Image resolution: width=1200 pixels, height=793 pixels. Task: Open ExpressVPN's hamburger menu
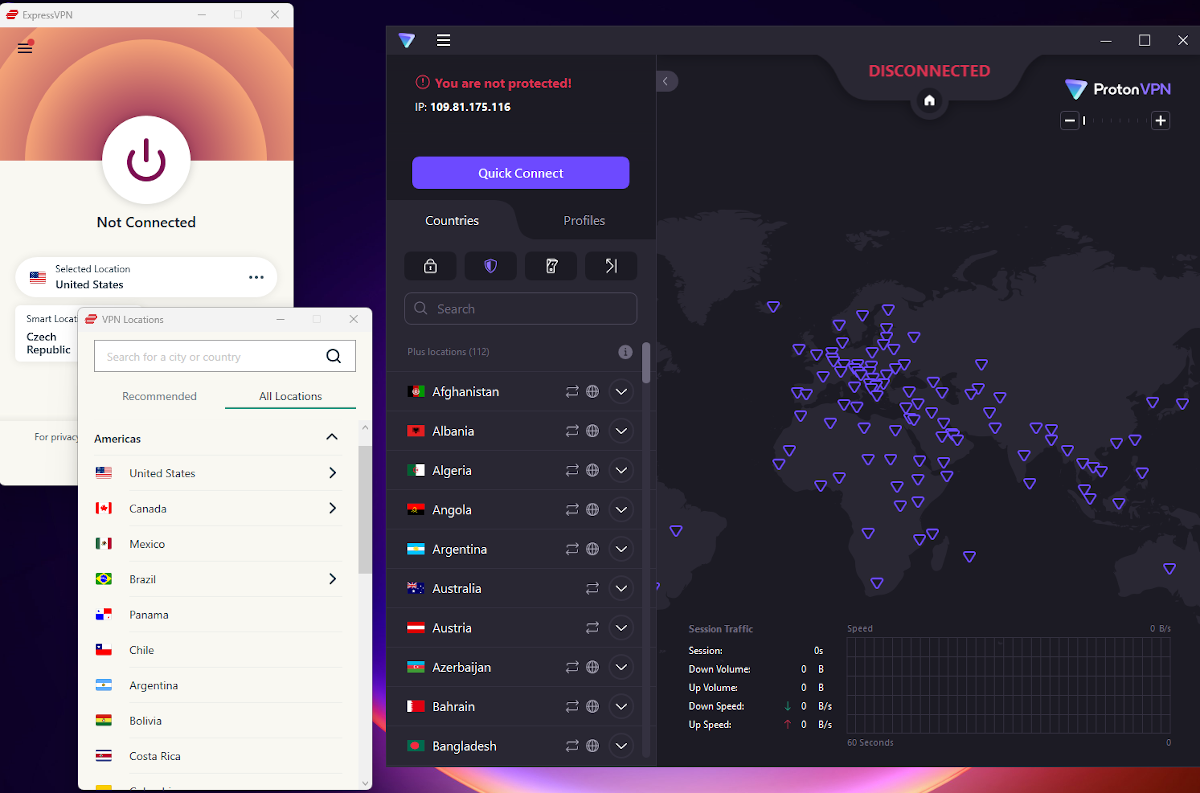coord(24,47)
